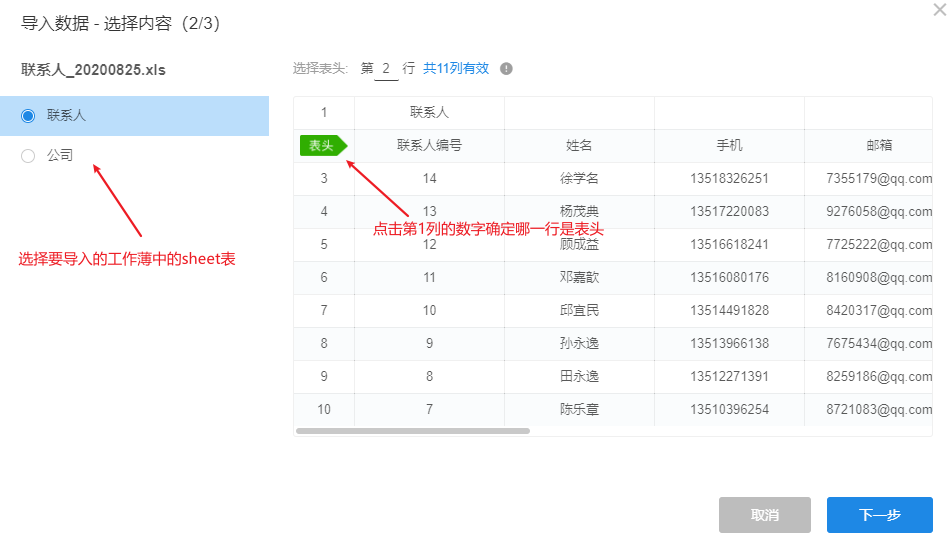This screenshot has width=950, height=544.
Task: Click the cell with name 徐学名
Action: [x=579, y=179]
